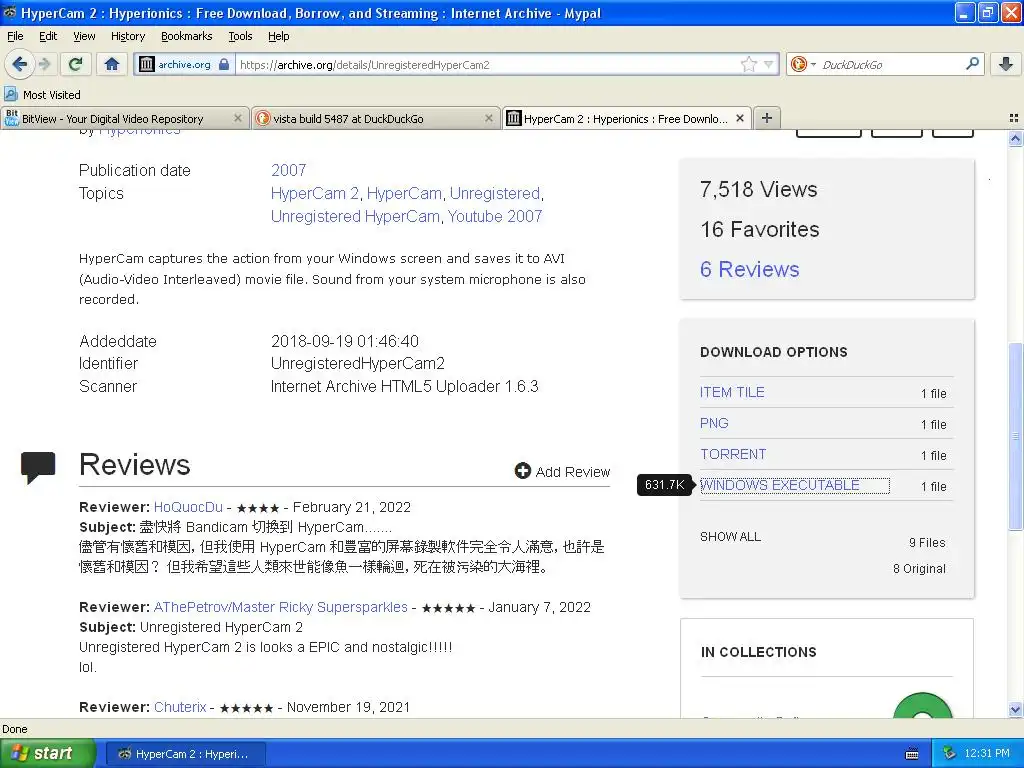Switch to vista build 5487 tab
1024x768 pixels.
(376, 118)
